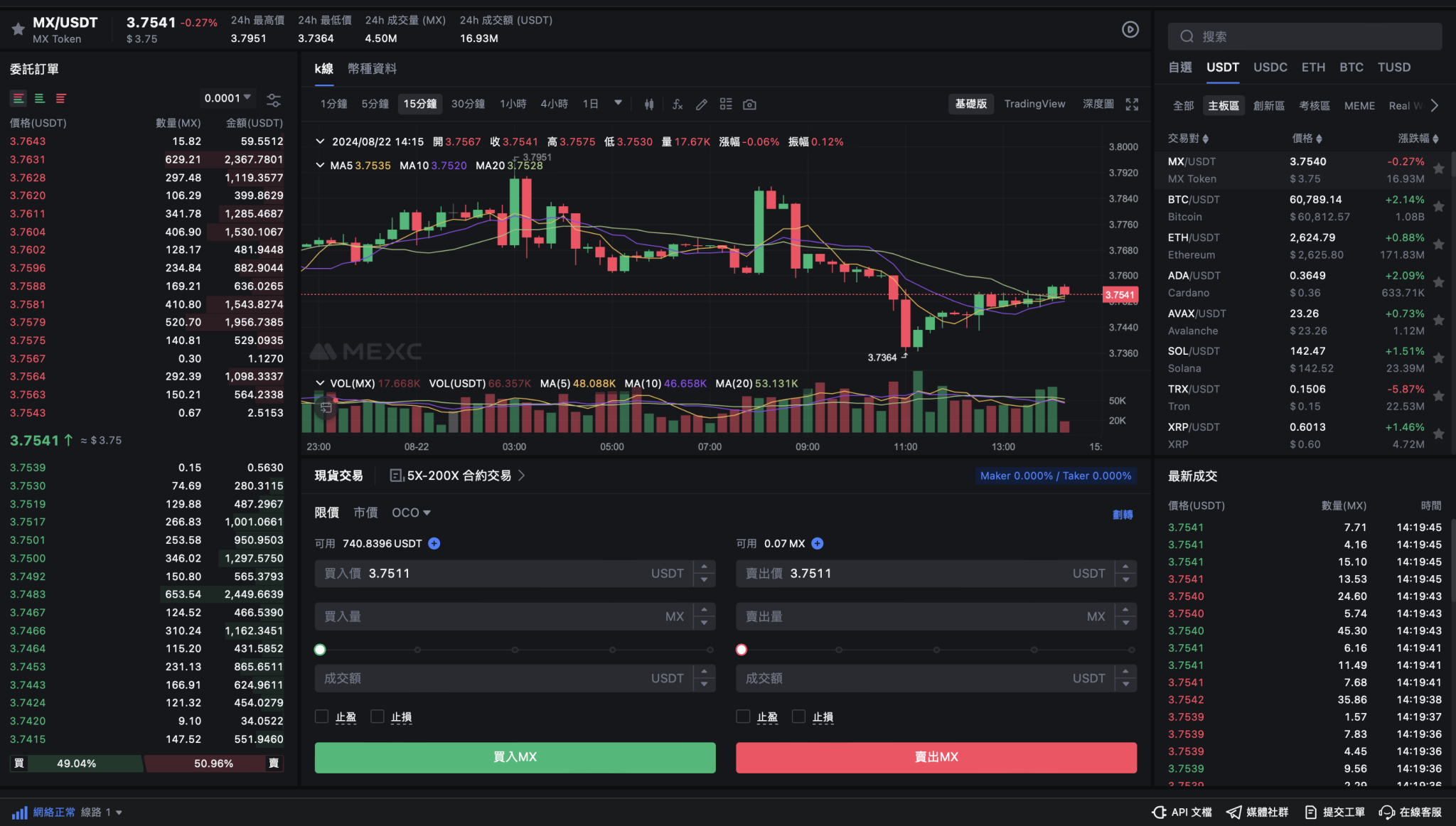Show buy orders only in order book
Screen dimensions: 1456x826
click(x=40, y=98)
